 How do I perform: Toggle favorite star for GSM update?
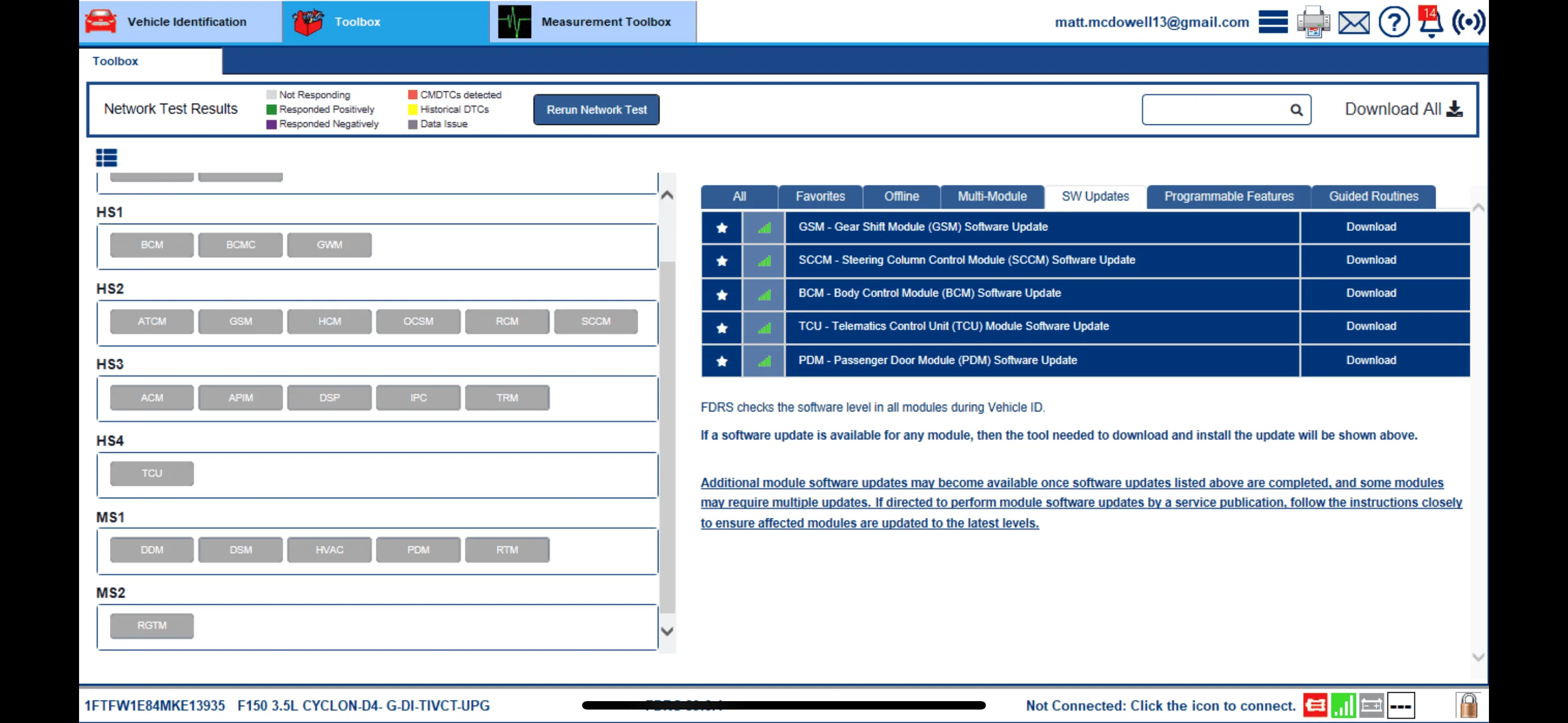coord(722,228)
